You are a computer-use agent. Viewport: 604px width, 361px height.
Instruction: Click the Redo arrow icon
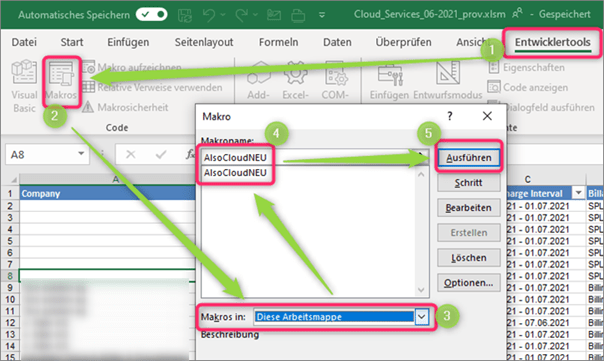click(x=242, y=15)
